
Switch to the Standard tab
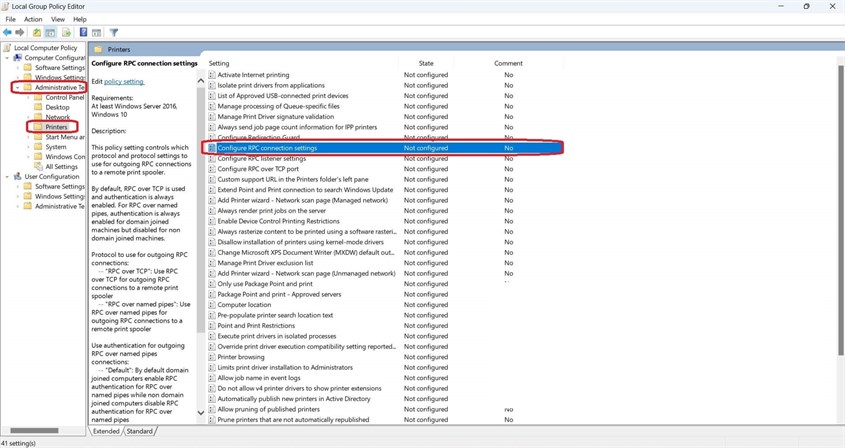(x=139, y=431)
